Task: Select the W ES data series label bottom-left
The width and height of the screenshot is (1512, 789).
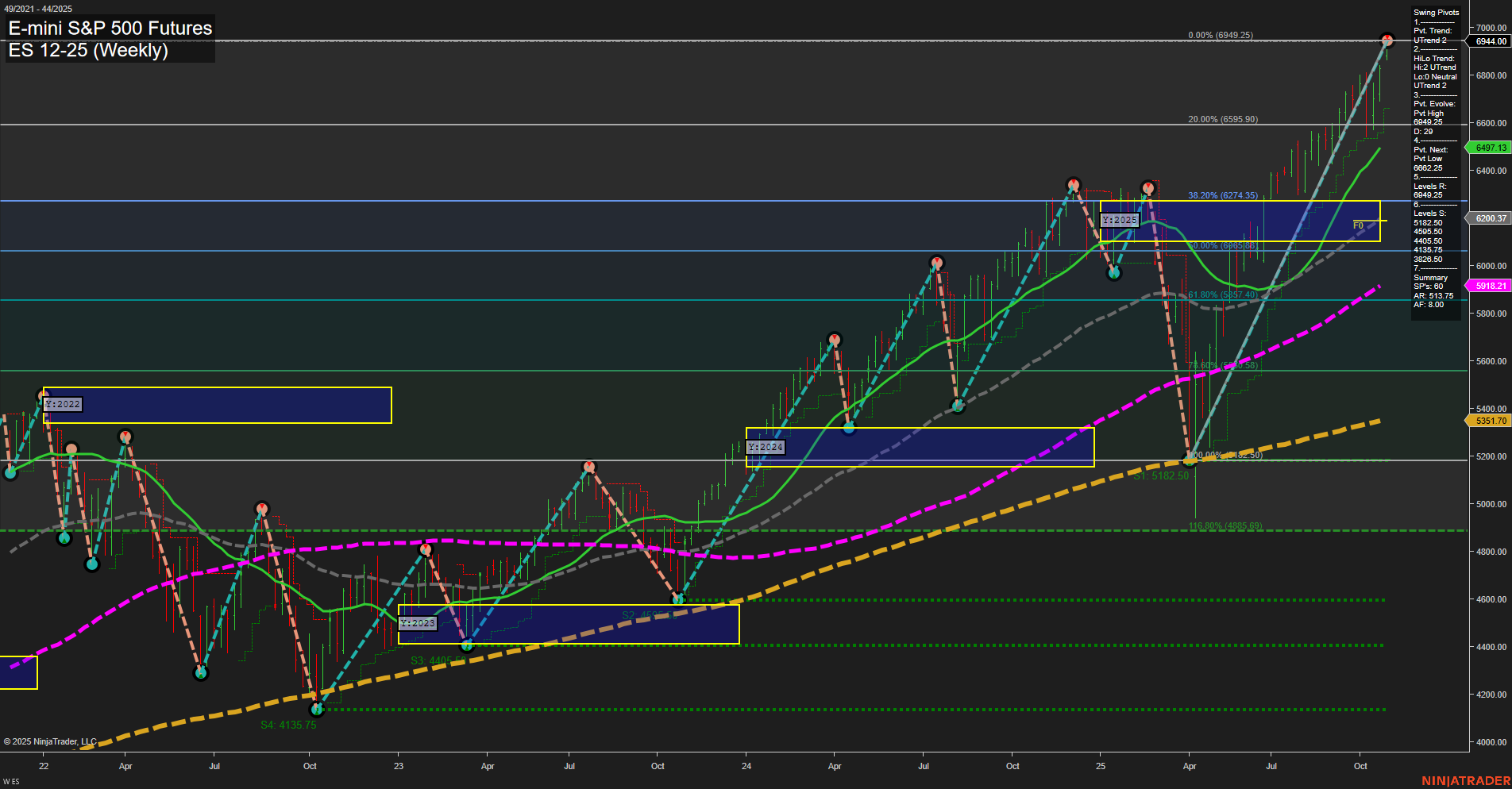Action: [x=11, y=781]
